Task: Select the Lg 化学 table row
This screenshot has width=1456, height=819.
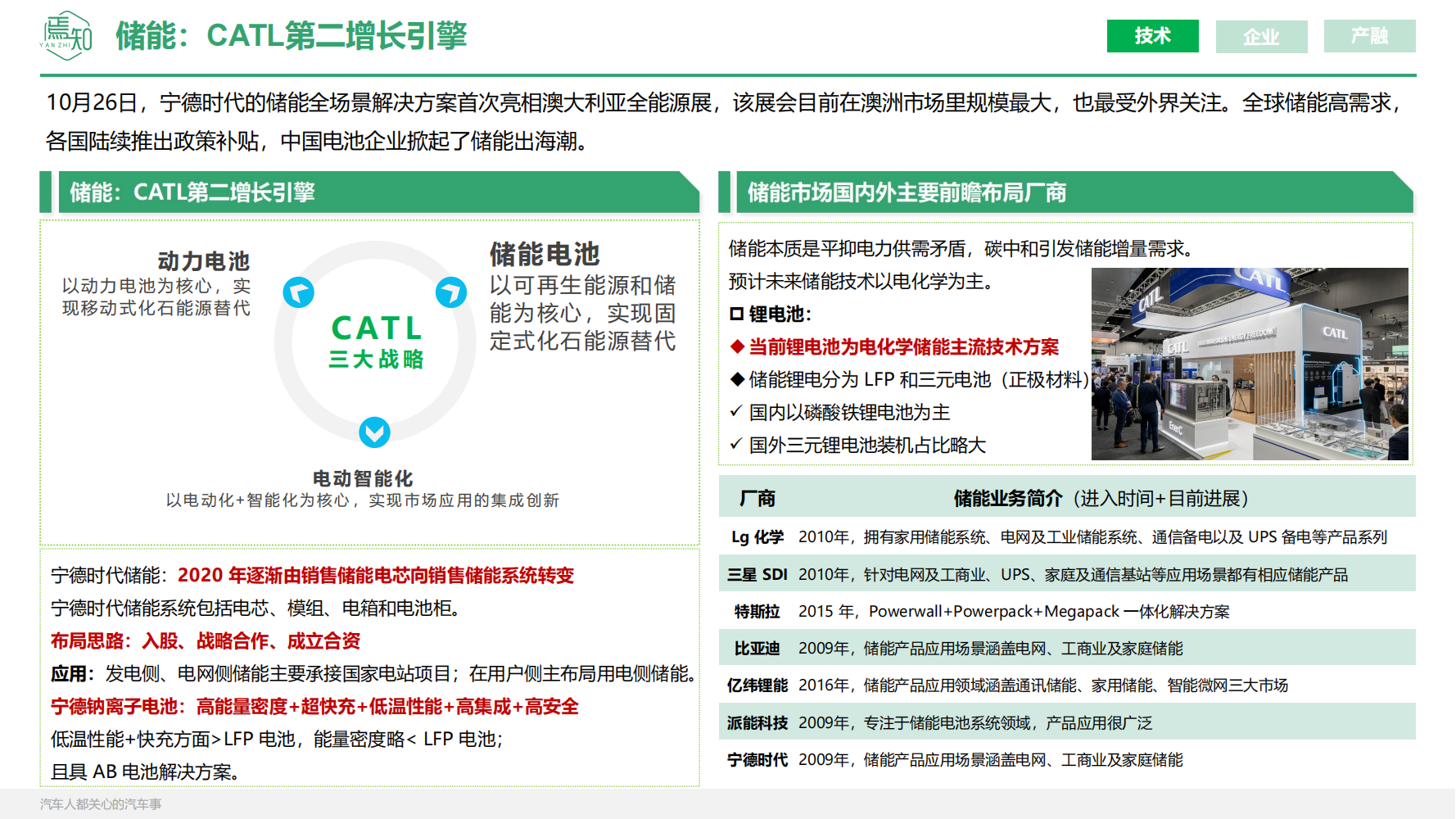Action: tap(1067, 536)
